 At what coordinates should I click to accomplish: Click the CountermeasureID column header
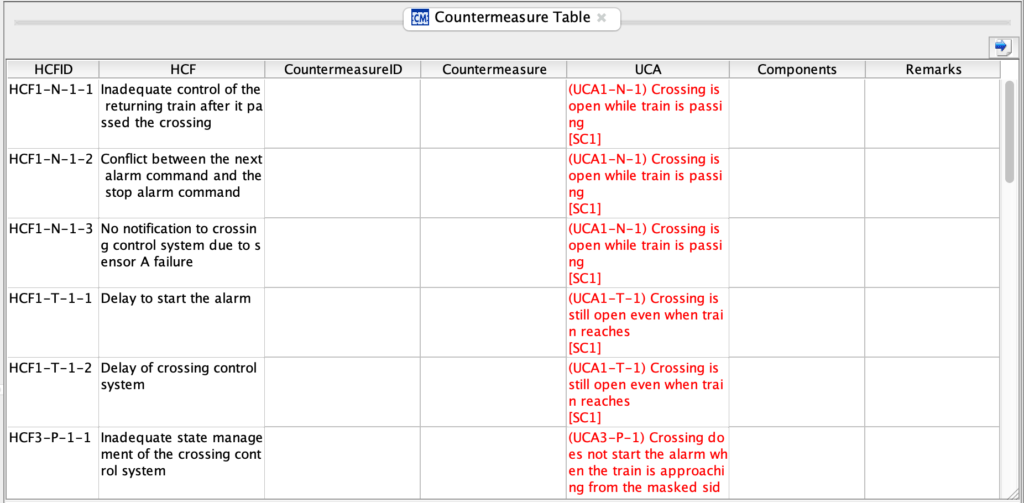(343, 69)
